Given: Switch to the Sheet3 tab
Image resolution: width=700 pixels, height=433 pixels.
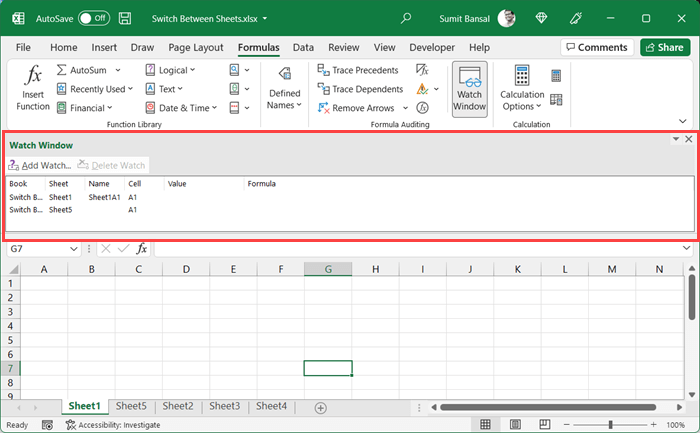Looking at the screenshot, I should coord(224,406).
